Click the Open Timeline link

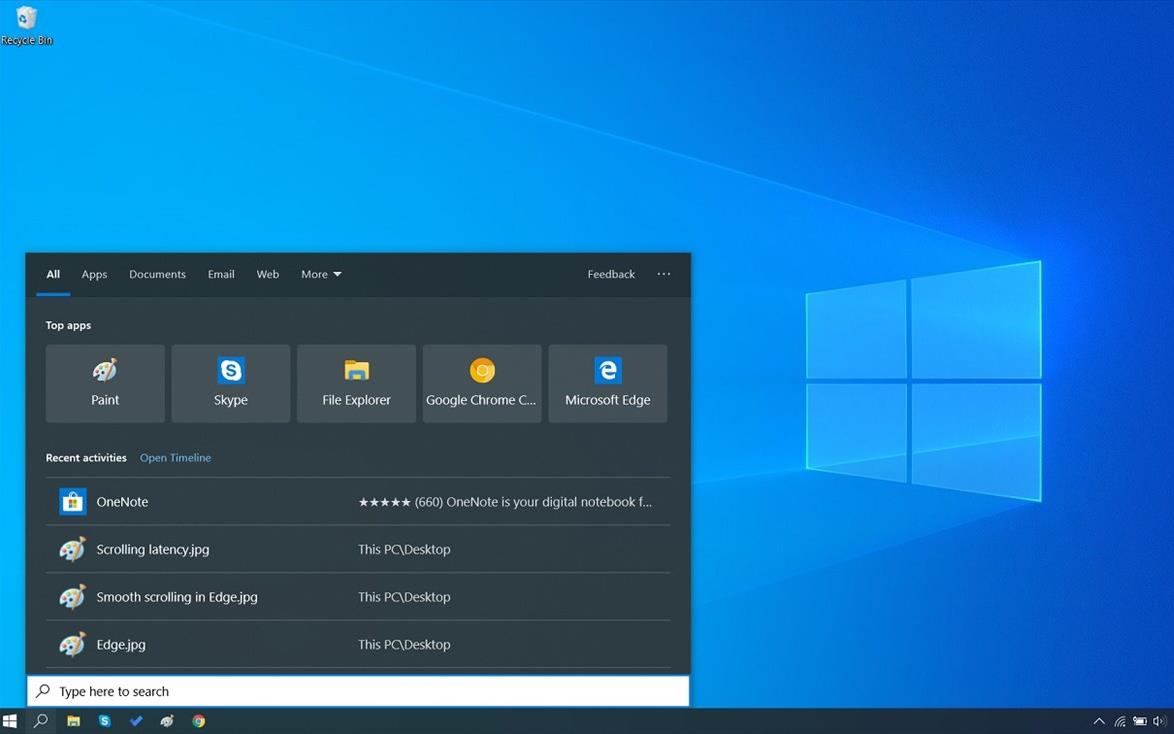[175, 458]
